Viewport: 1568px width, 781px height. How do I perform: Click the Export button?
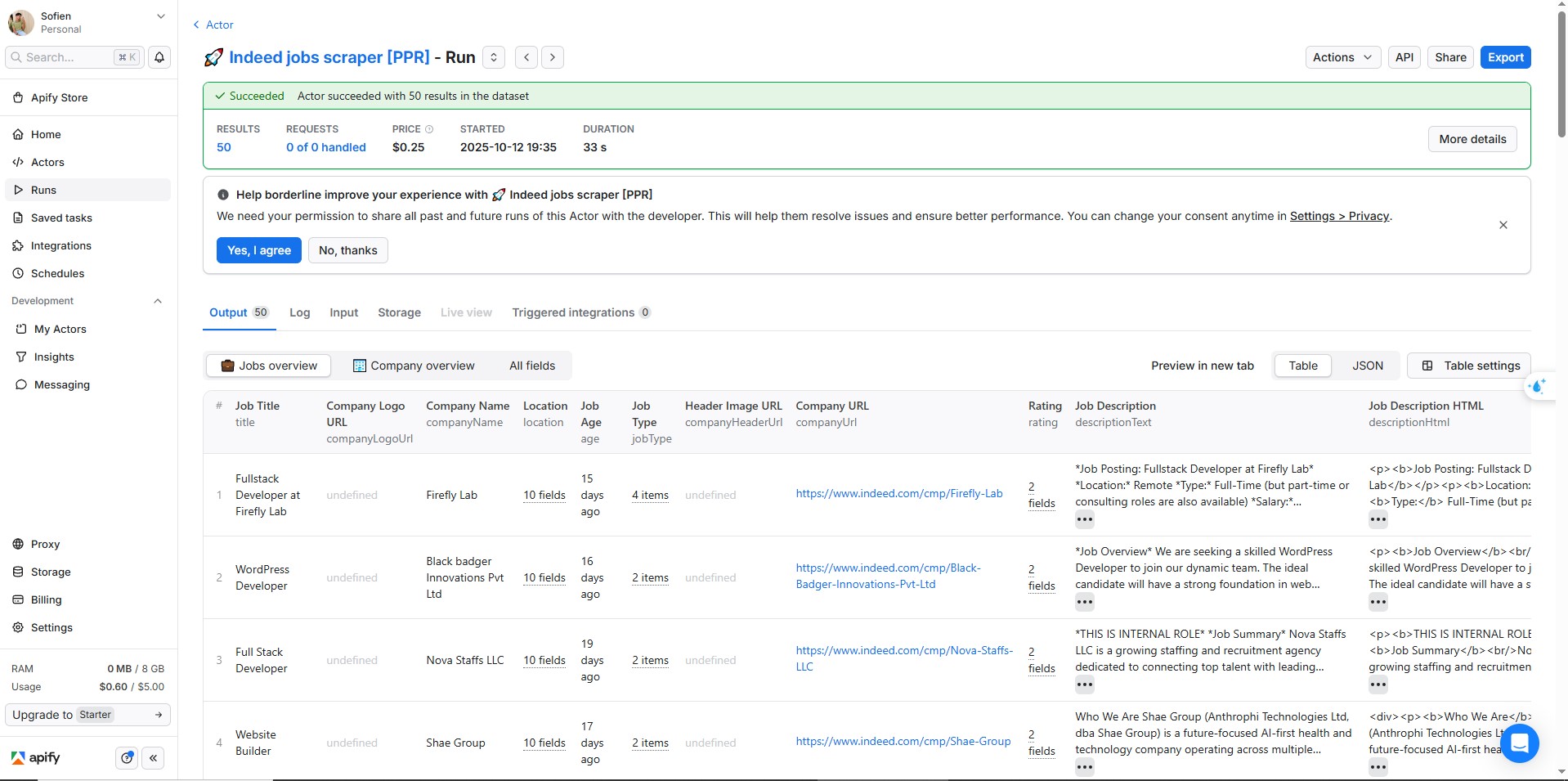(1505, 57)
